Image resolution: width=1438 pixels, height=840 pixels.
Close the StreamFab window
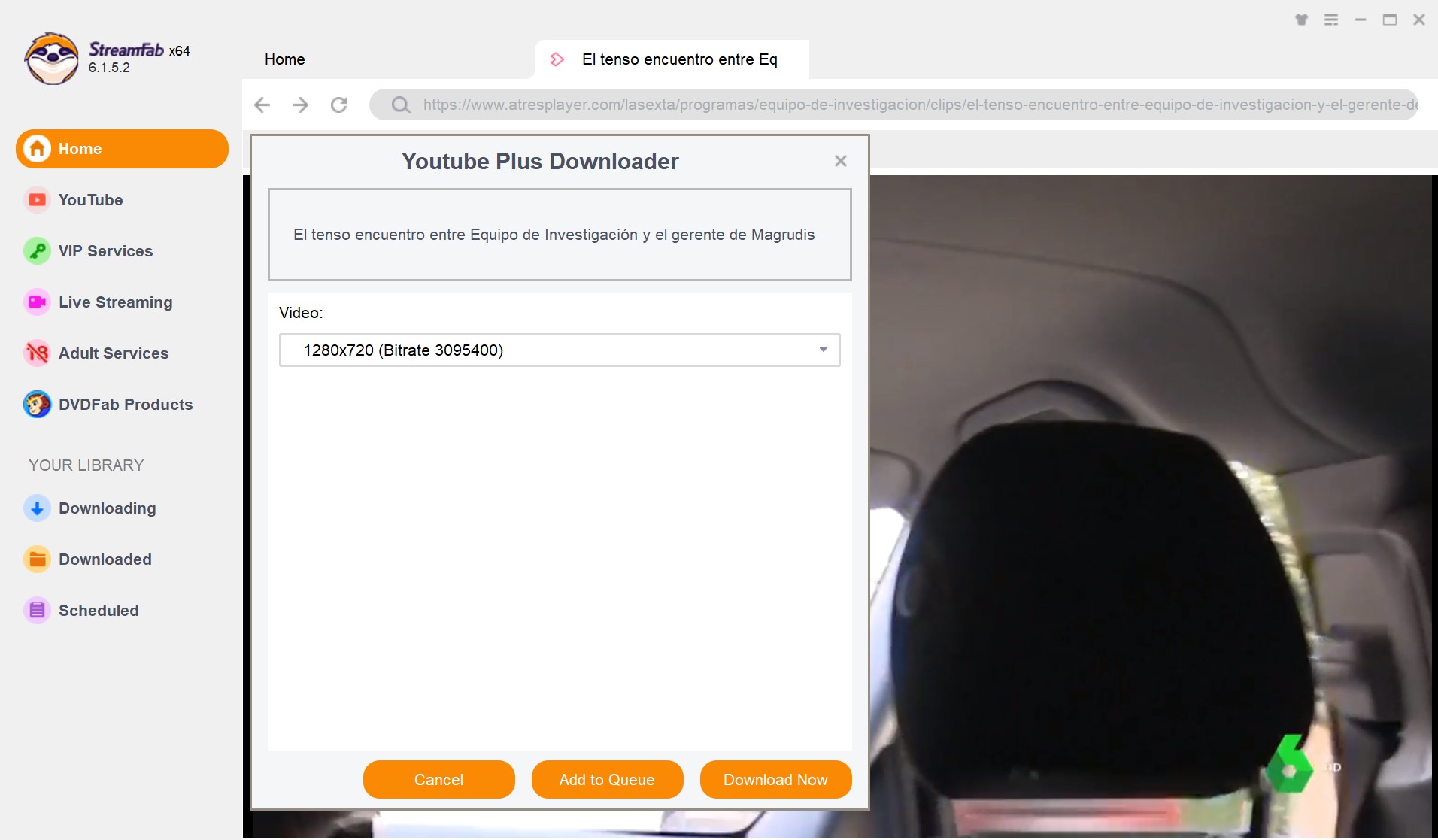point(1419,20)
